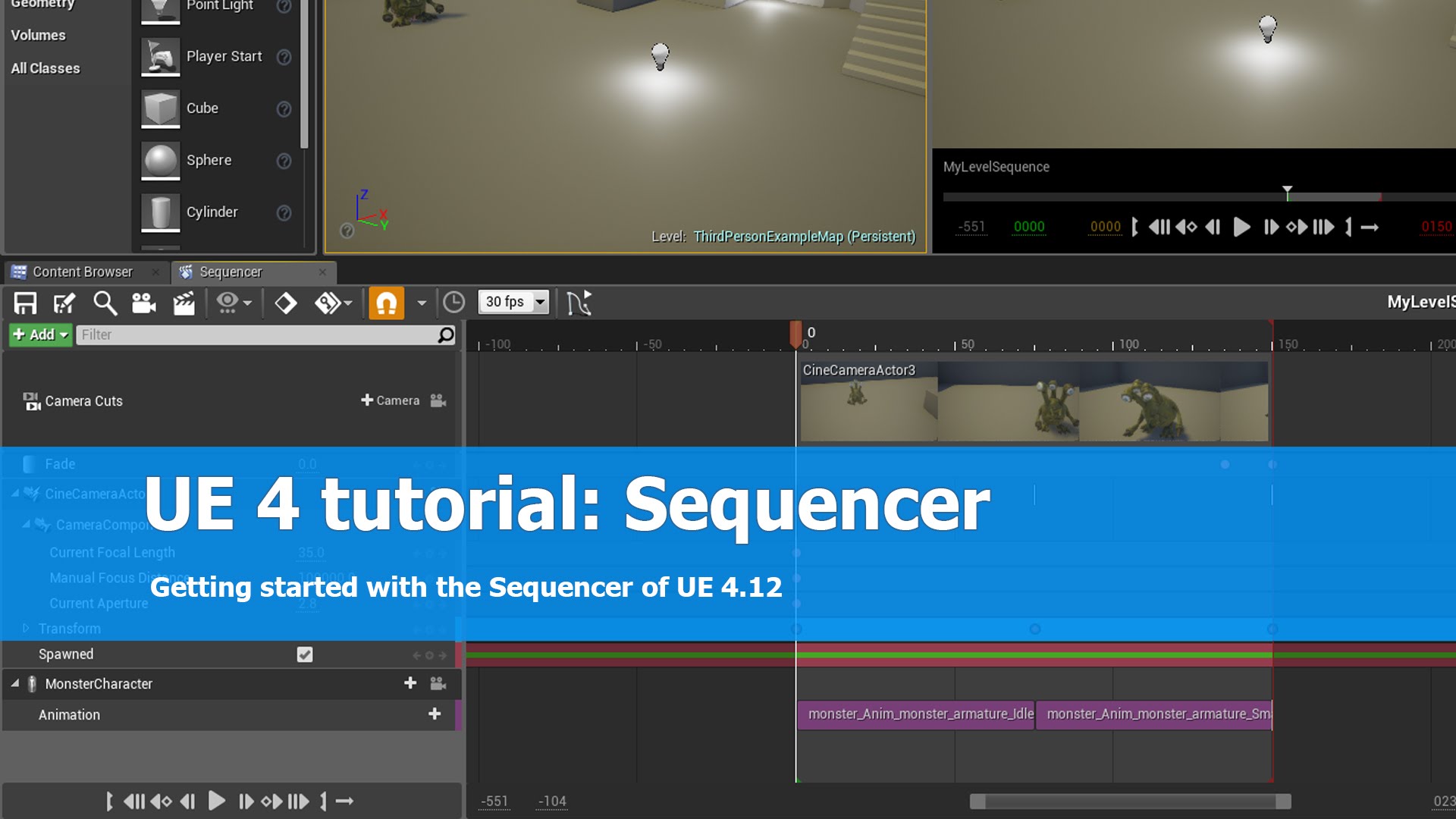Viewport: 1456px width, 819px height.
Task: Open the auto-key mode dropdown arrow
Action: (347, 303)
